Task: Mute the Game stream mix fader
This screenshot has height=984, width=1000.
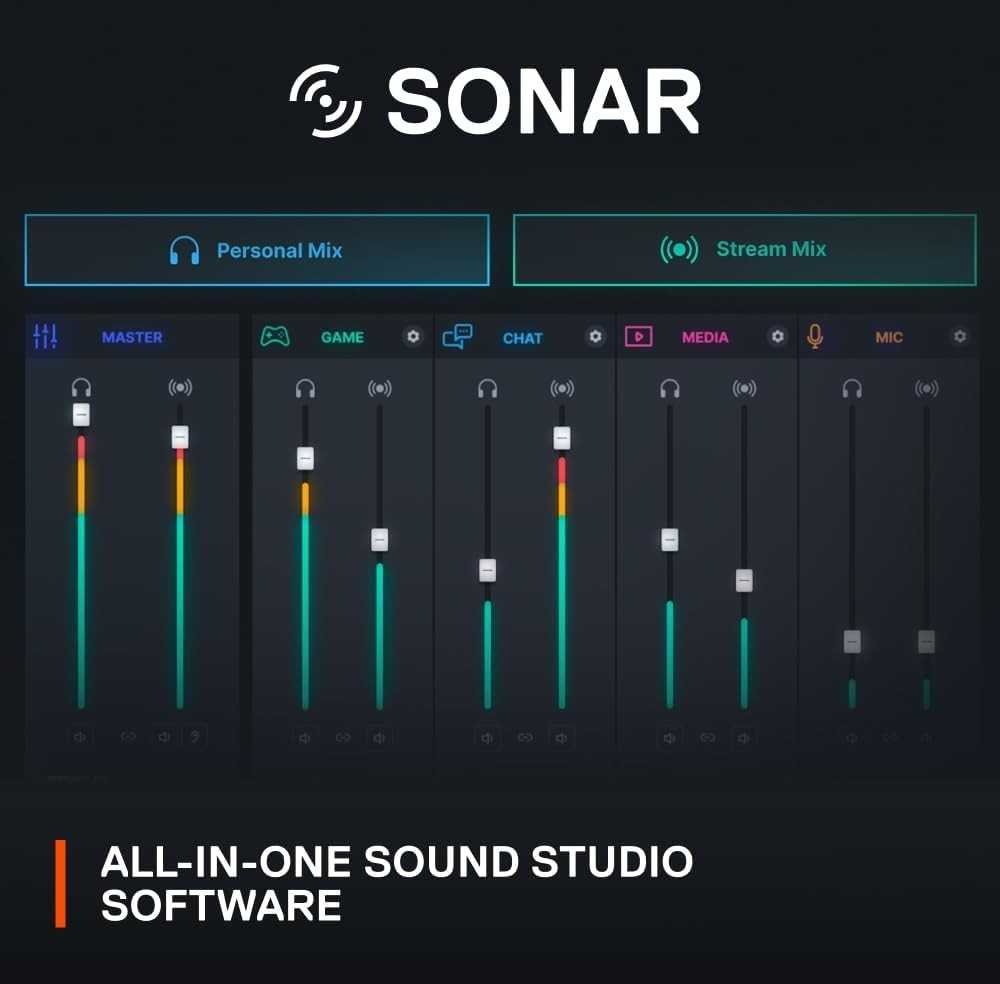Action: click(379, 738)
